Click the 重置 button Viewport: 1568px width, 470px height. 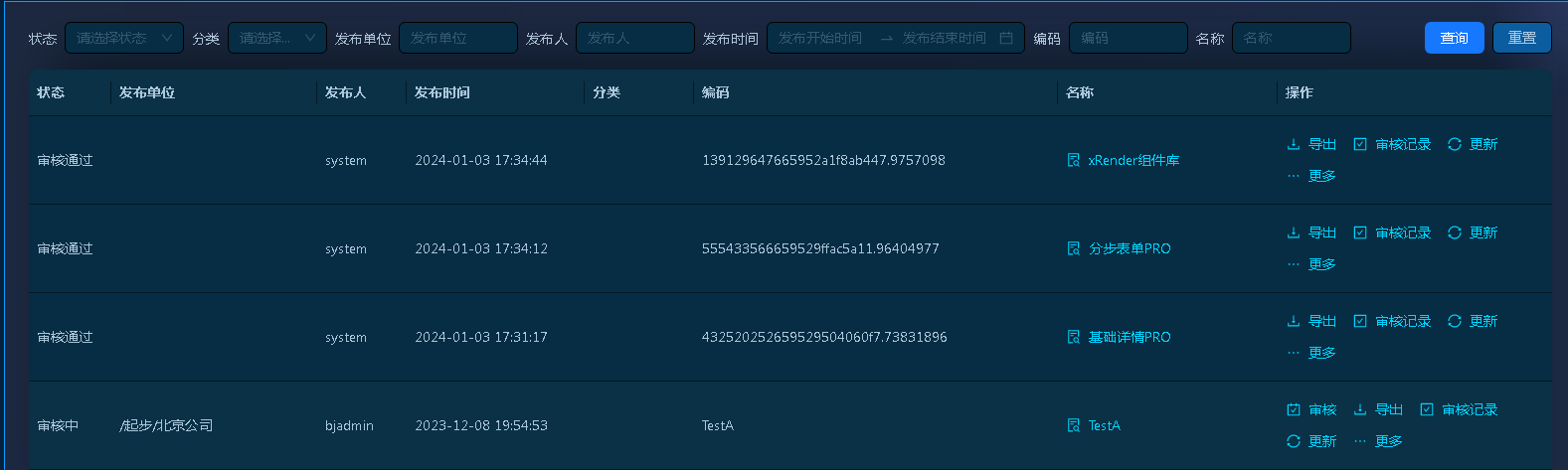pos(1522,38)
